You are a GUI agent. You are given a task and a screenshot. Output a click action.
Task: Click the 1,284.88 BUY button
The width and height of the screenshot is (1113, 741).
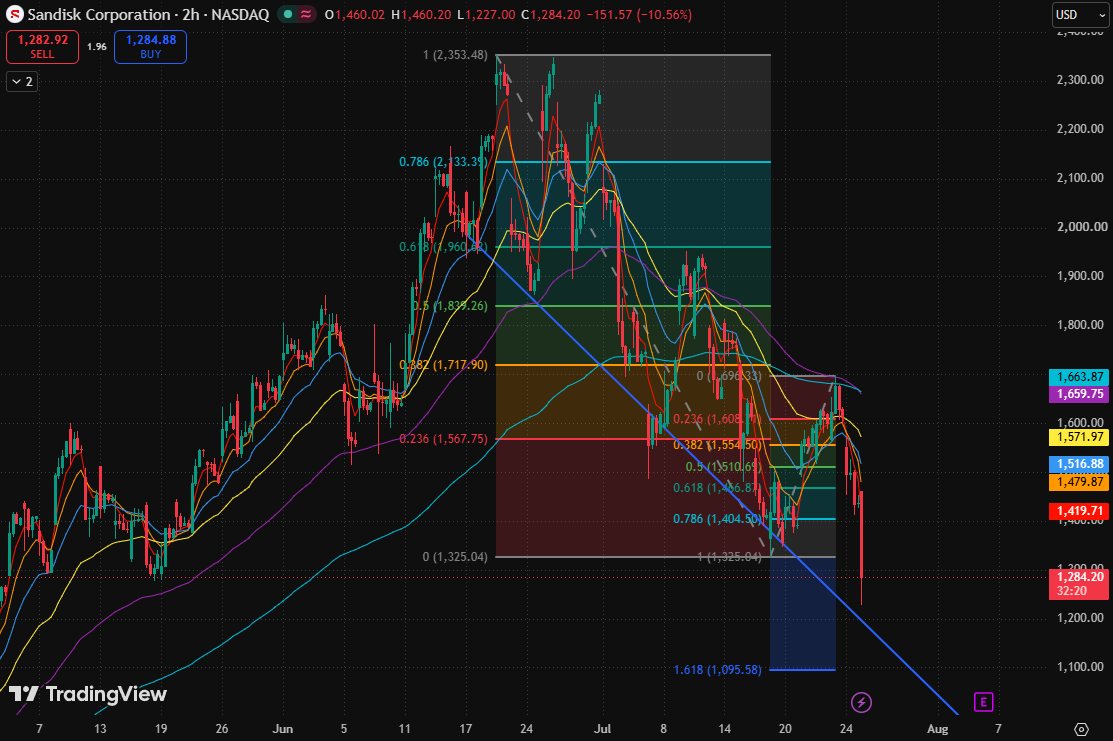[x=150, y=47]
